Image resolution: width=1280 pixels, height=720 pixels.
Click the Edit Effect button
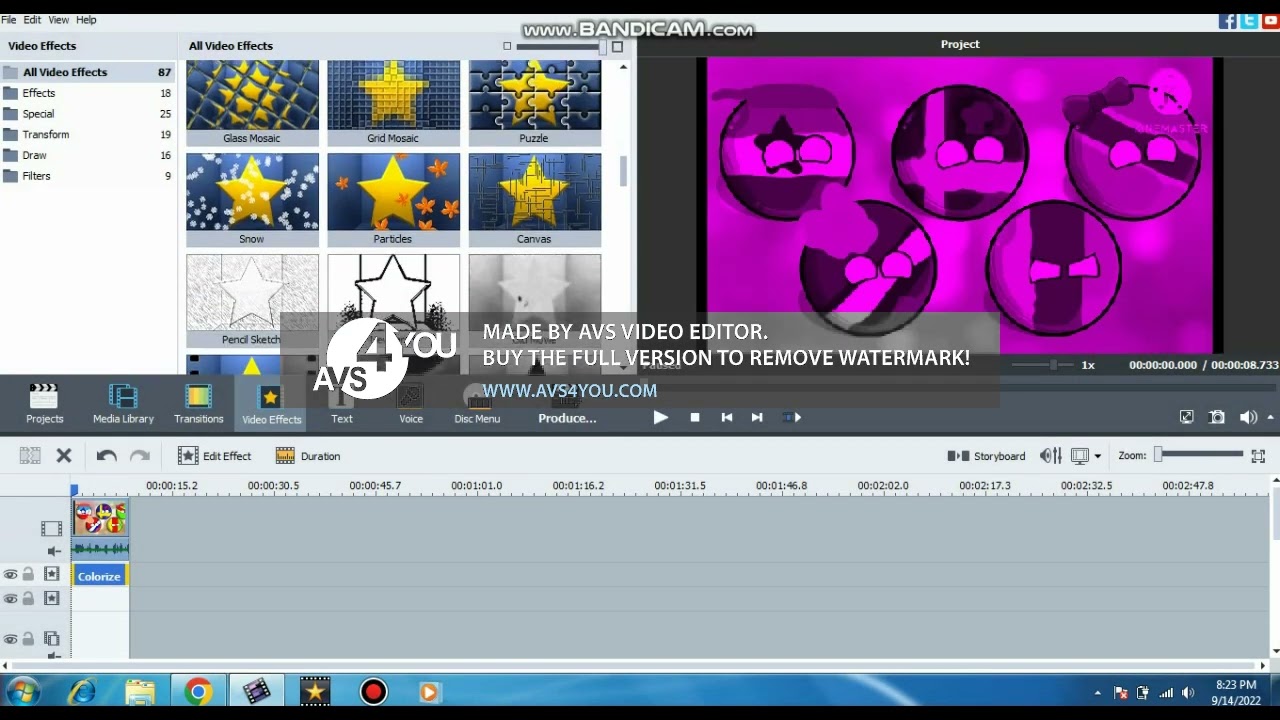215,456
